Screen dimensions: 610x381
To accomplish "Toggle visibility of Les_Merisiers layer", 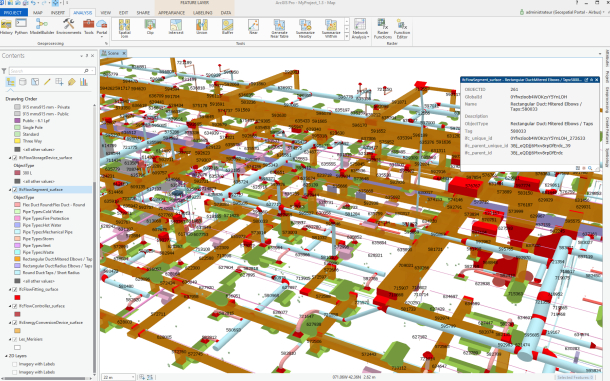I will coord(15,339).
